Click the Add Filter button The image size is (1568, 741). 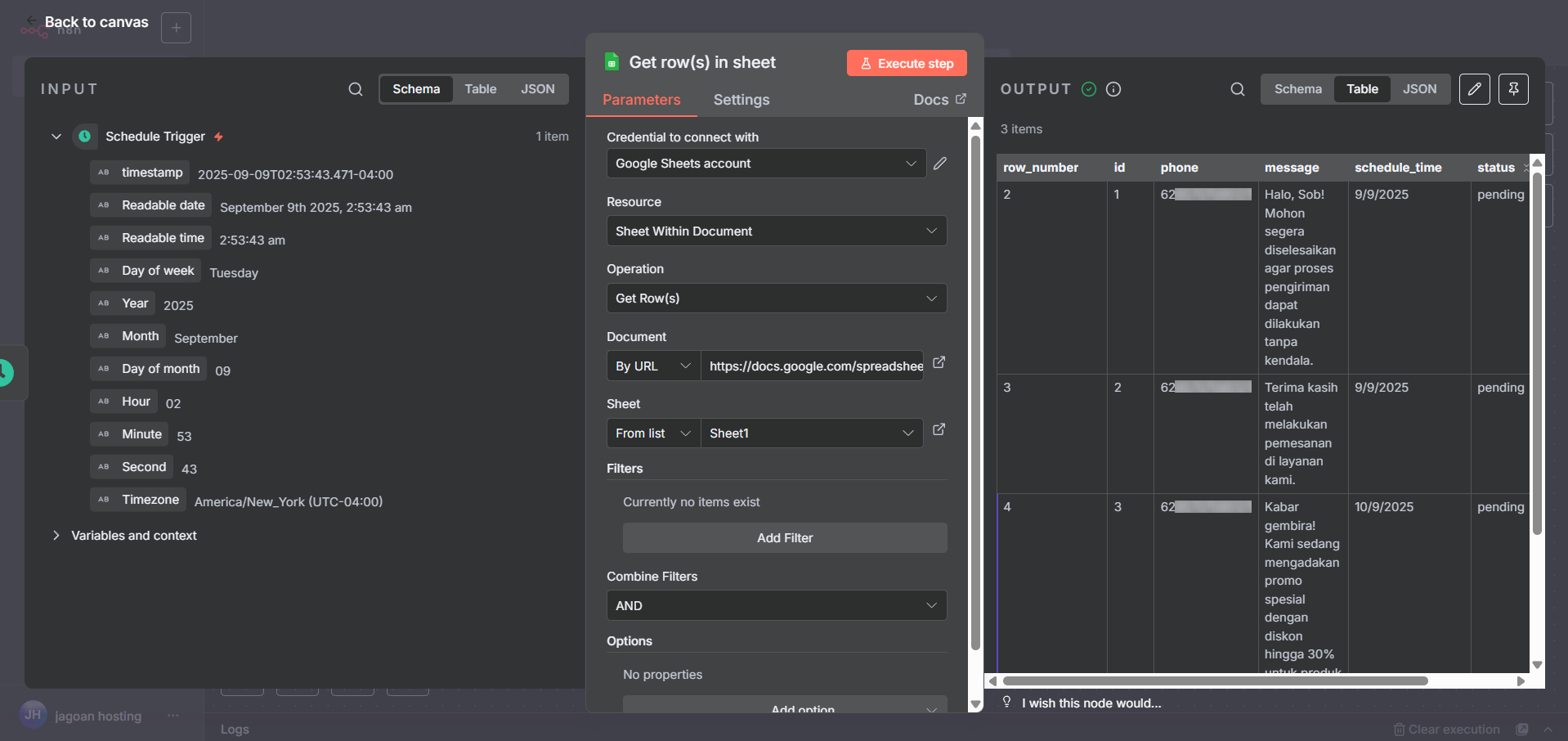785,538
